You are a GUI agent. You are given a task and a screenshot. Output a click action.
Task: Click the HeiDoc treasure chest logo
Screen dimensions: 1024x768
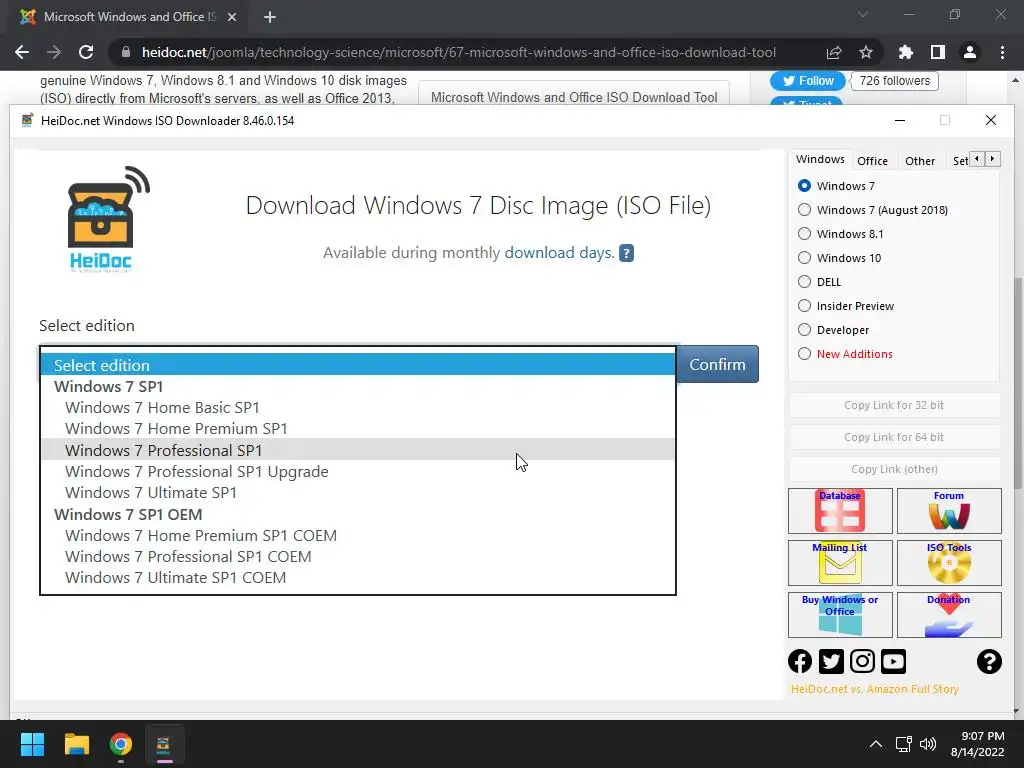[x=108, y=219]
